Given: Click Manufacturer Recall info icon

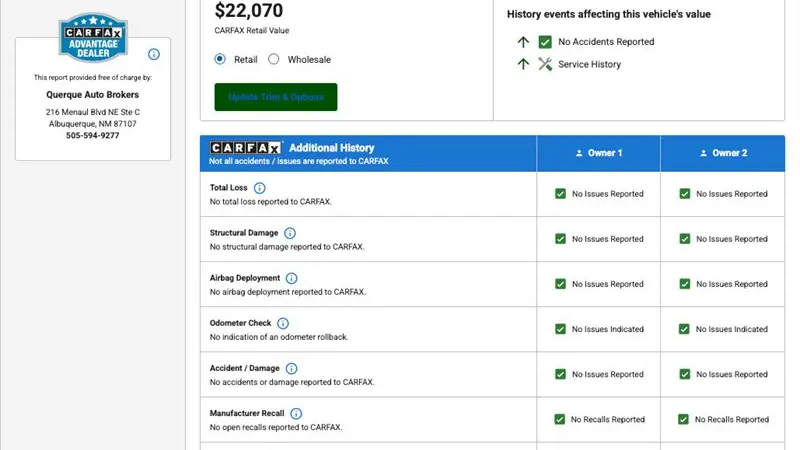Looking at the screenshot, I should [x=296, y=413].
